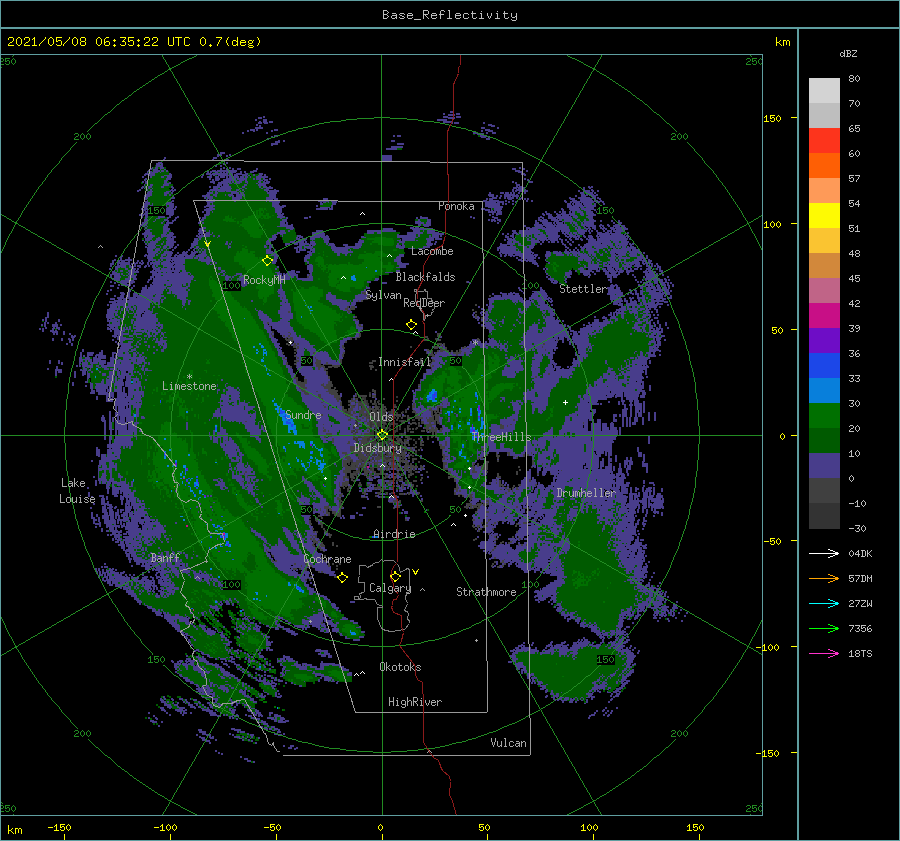This screenshot has width=900, height=841.
Task: Click the Olds label
Action: click(382, 417)
